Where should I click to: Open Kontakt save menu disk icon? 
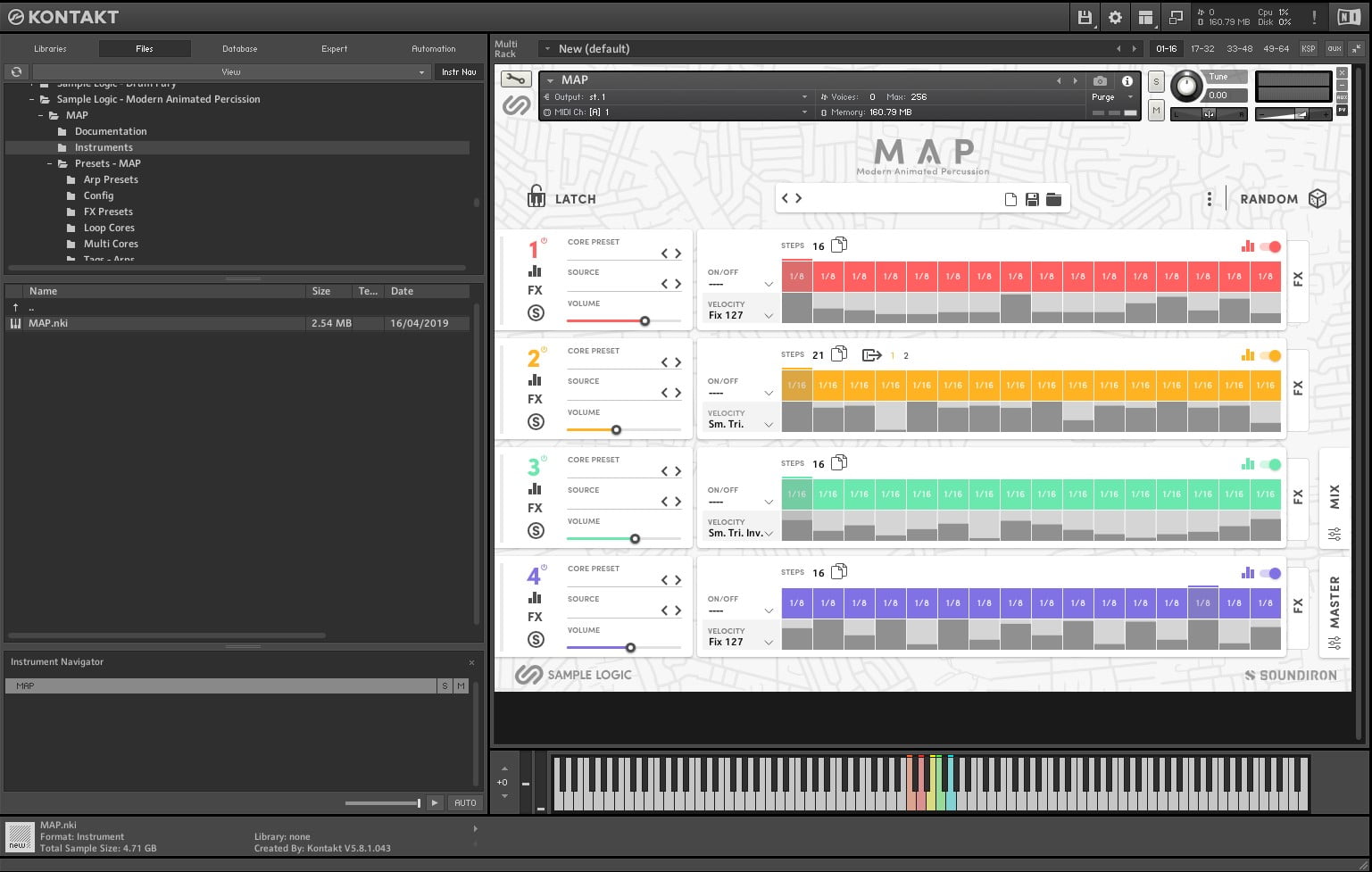click(x=1085, y=17)
